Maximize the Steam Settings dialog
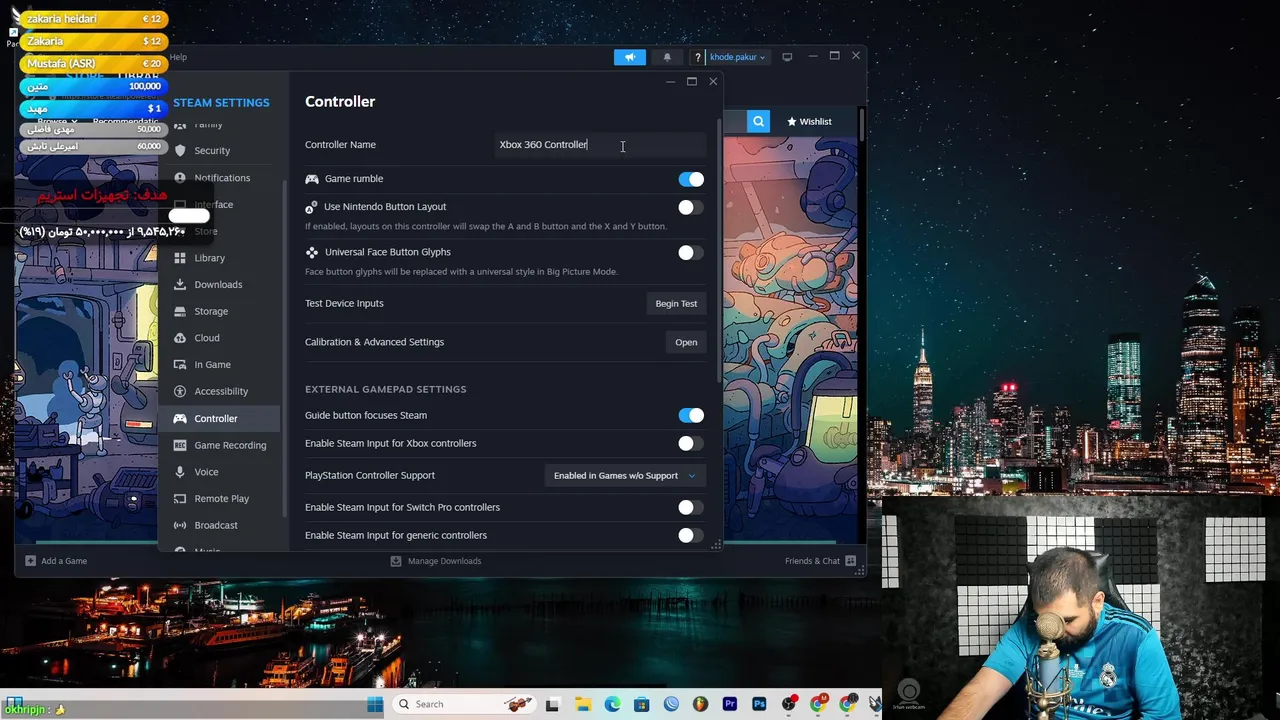 point(691,81)
